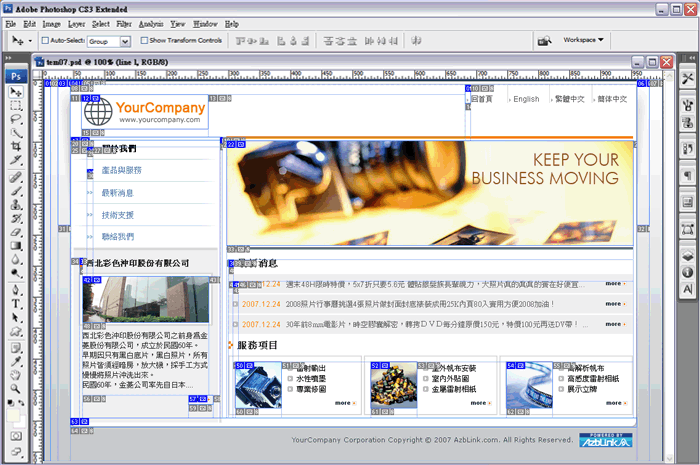The width and height of the screenshot is (700, 465).
Task: Choose the Horizontal Type tool
Action: [16, 303]
